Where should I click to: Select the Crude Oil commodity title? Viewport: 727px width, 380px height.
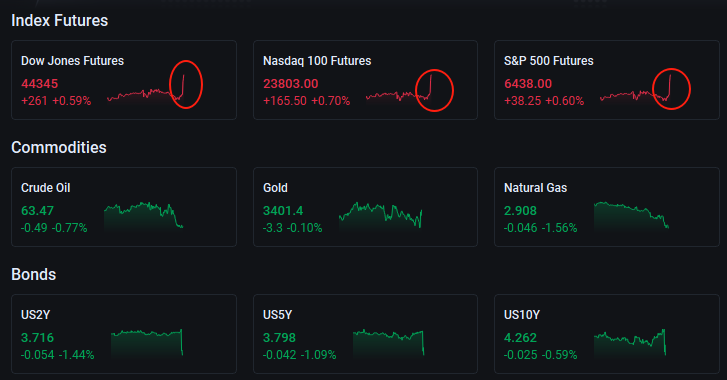click(x=45, y=188)
